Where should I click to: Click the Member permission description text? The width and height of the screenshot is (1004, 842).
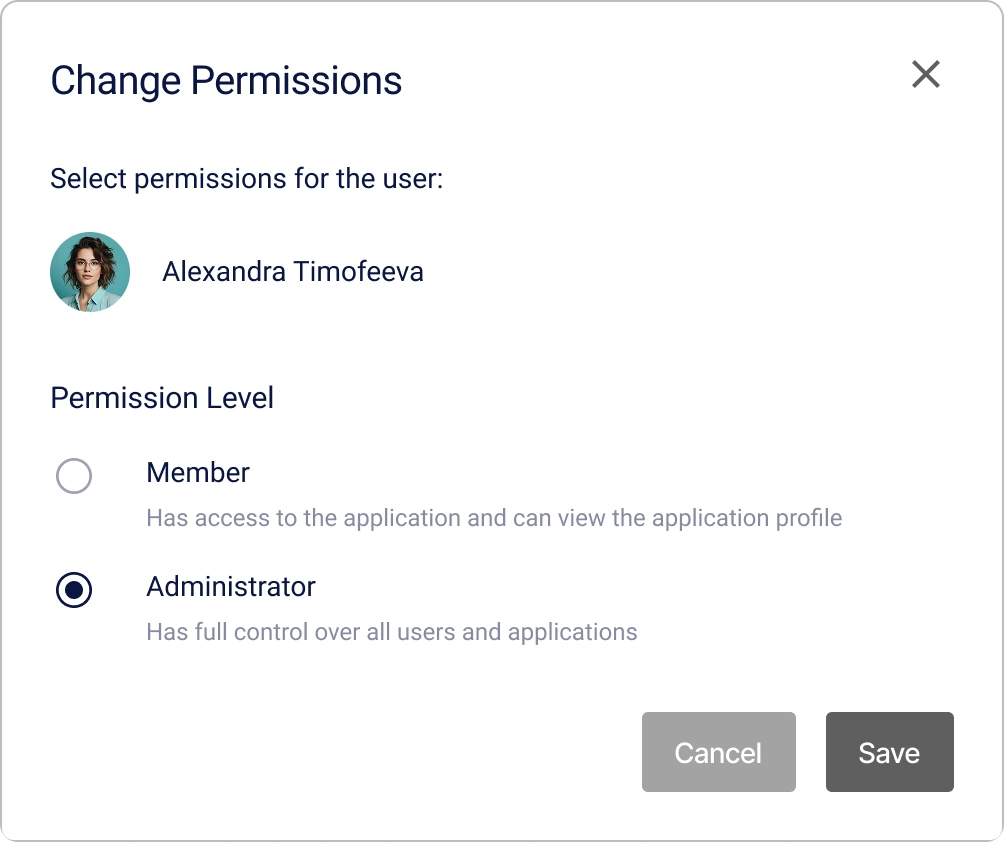pyautogui.click(x=493, y=518)
